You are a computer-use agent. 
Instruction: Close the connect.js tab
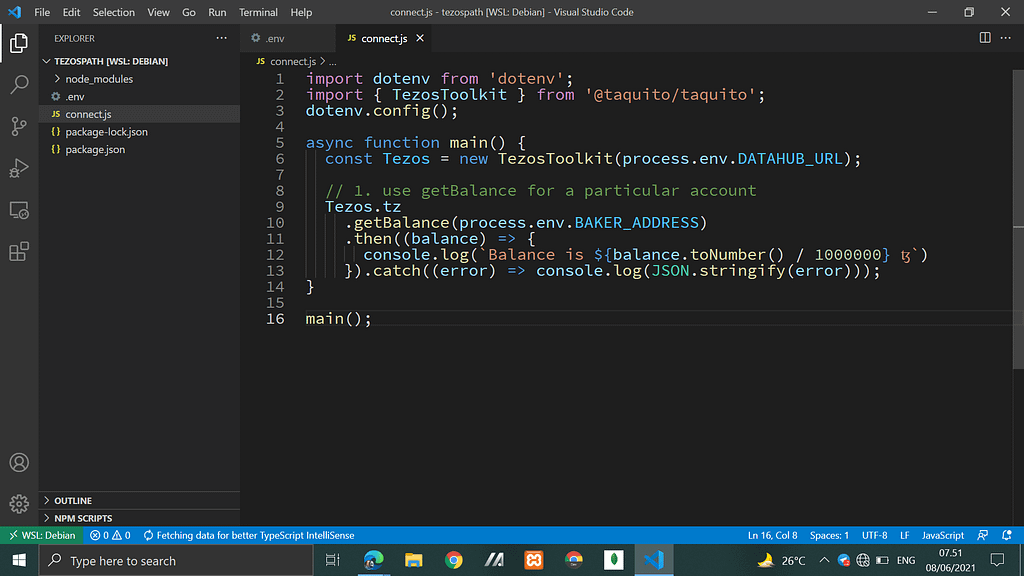[x=420, y=39]
